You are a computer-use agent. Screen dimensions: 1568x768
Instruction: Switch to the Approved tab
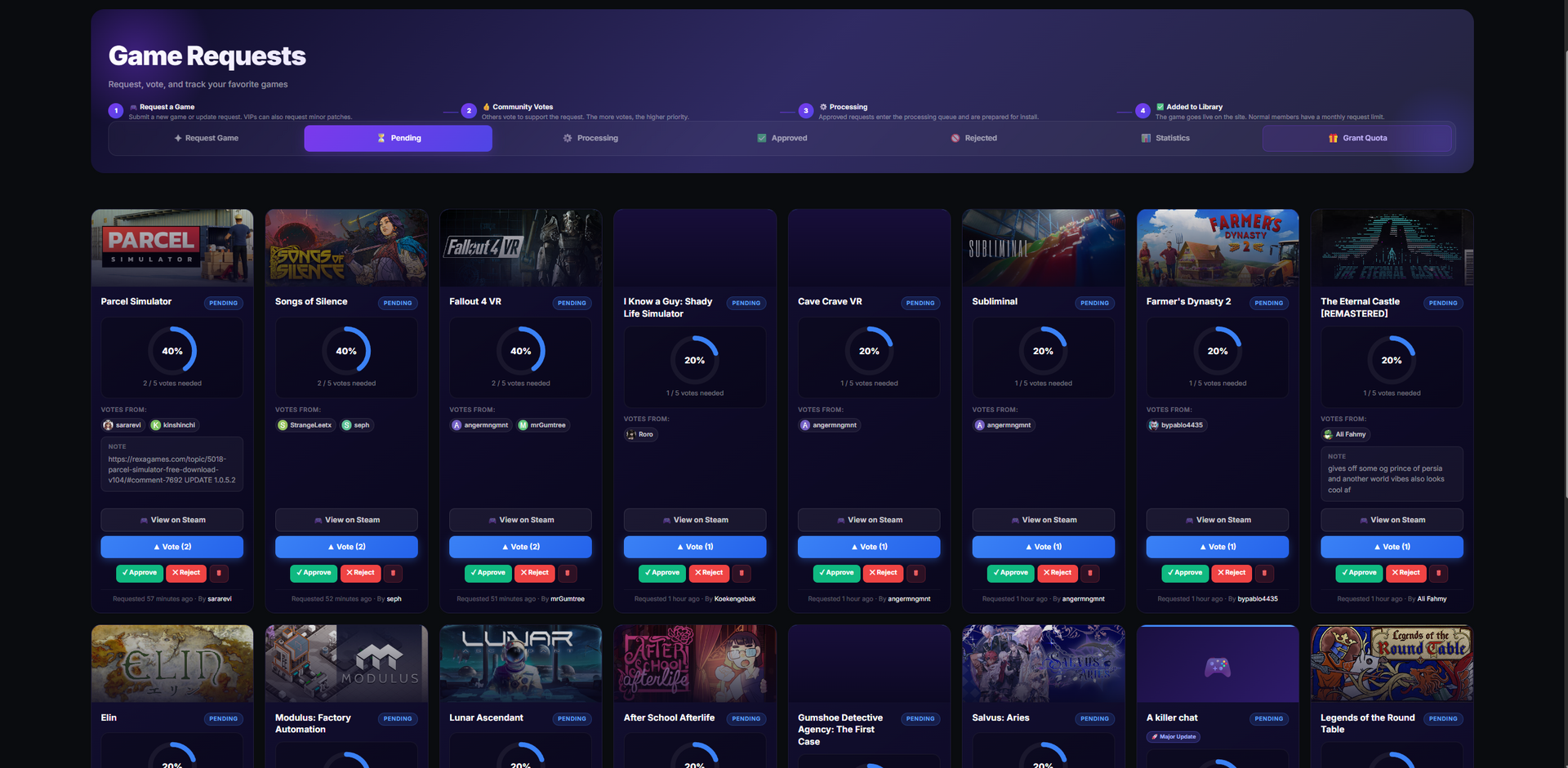pyautogui.click(x=782, y=138)
